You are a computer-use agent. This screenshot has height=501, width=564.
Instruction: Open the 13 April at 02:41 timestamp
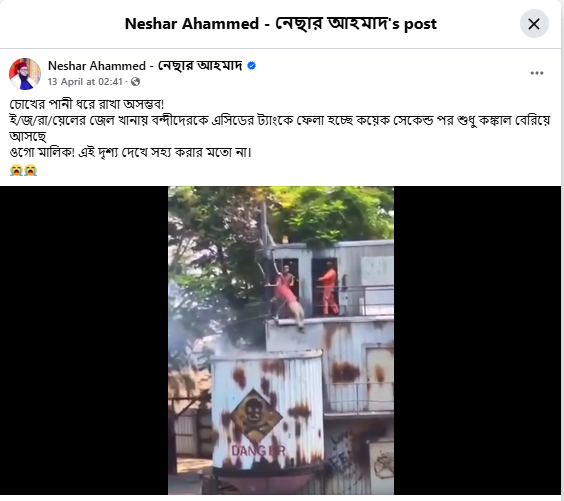click(x=85, y=82)
